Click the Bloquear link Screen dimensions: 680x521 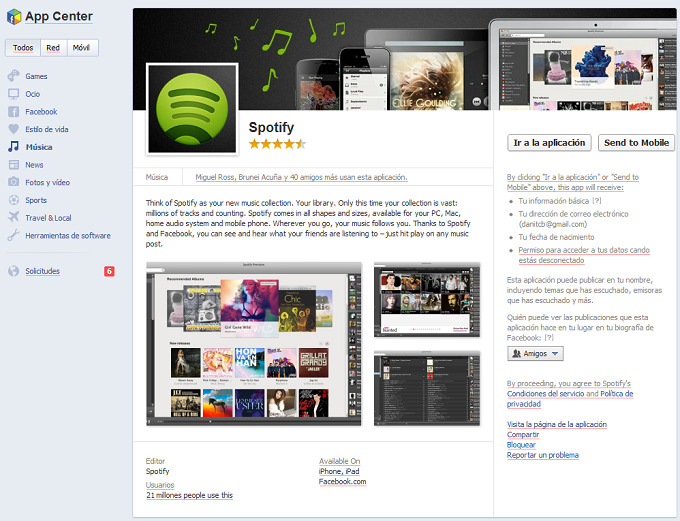point(521,445)
